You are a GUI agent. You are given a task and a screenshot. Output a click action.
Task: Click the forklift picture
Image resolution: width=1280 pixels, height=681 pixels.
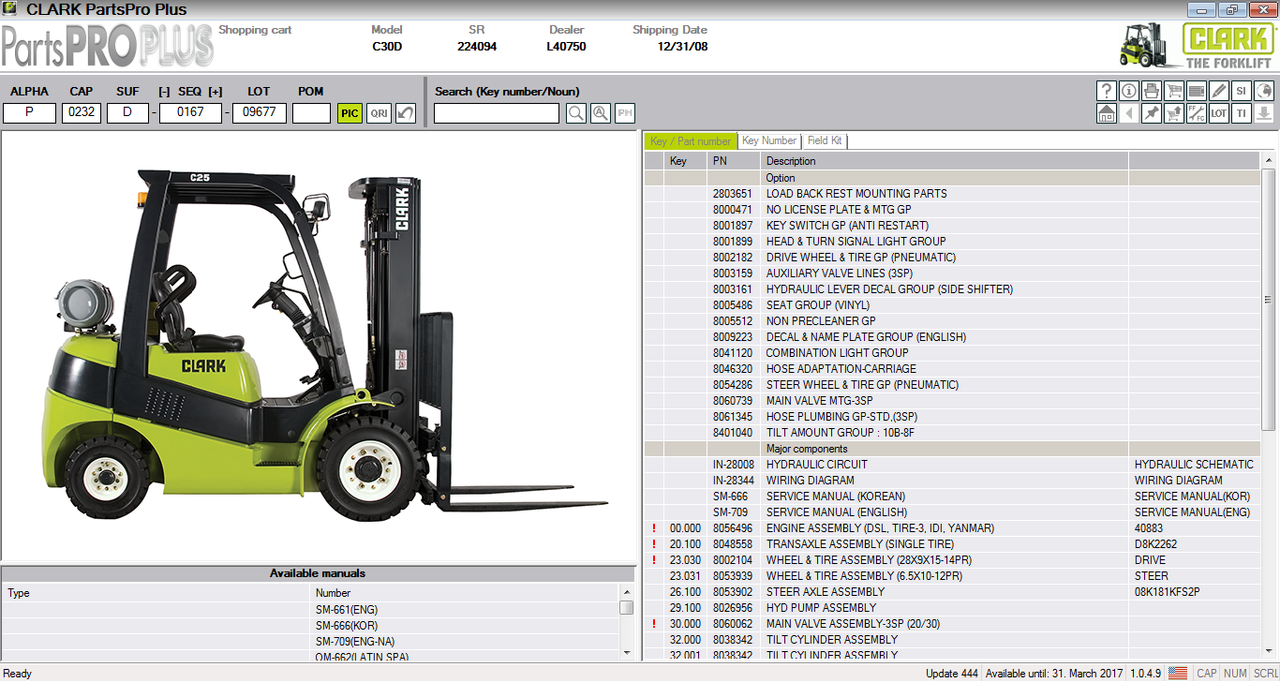click(x=323, y=345)
